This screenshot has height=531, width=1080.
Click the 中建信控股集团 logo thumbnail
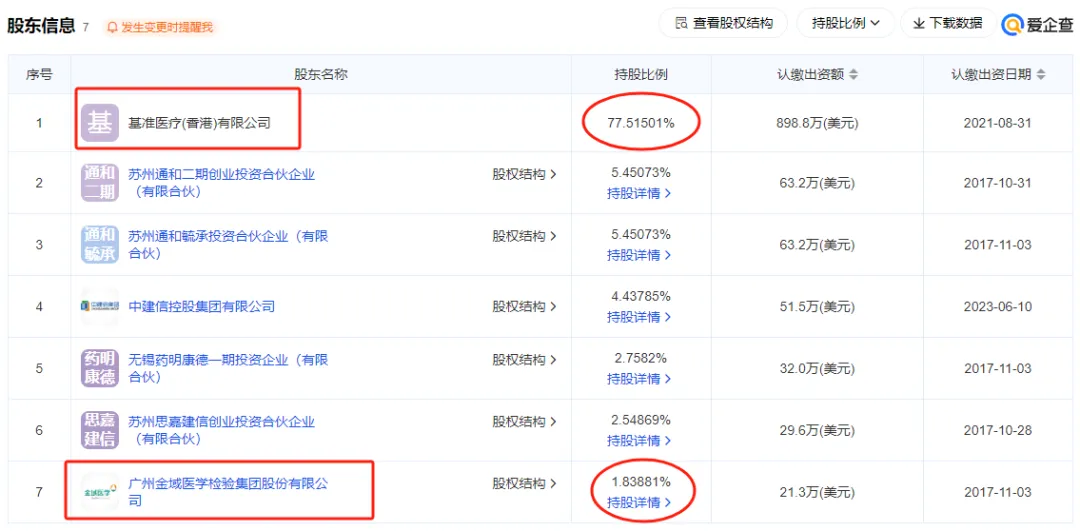(x=100, y=306)
